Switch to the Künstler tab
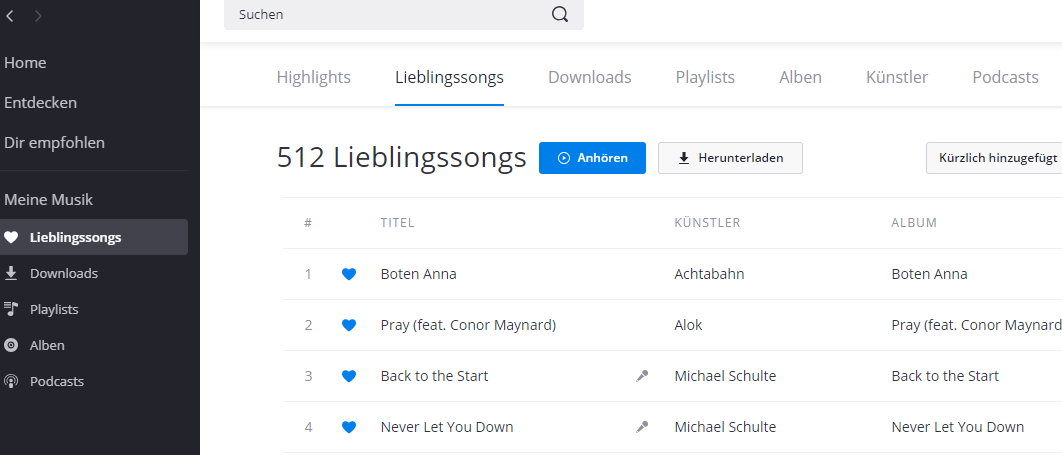 [897, 77]
